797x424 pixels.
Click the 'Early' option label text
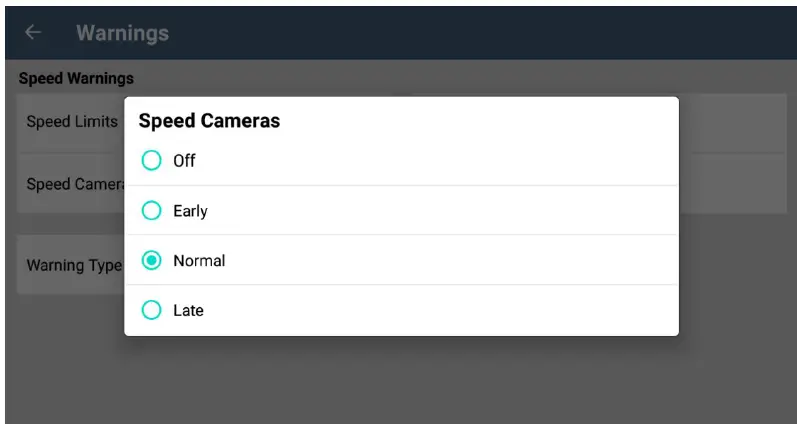(190, 211)
